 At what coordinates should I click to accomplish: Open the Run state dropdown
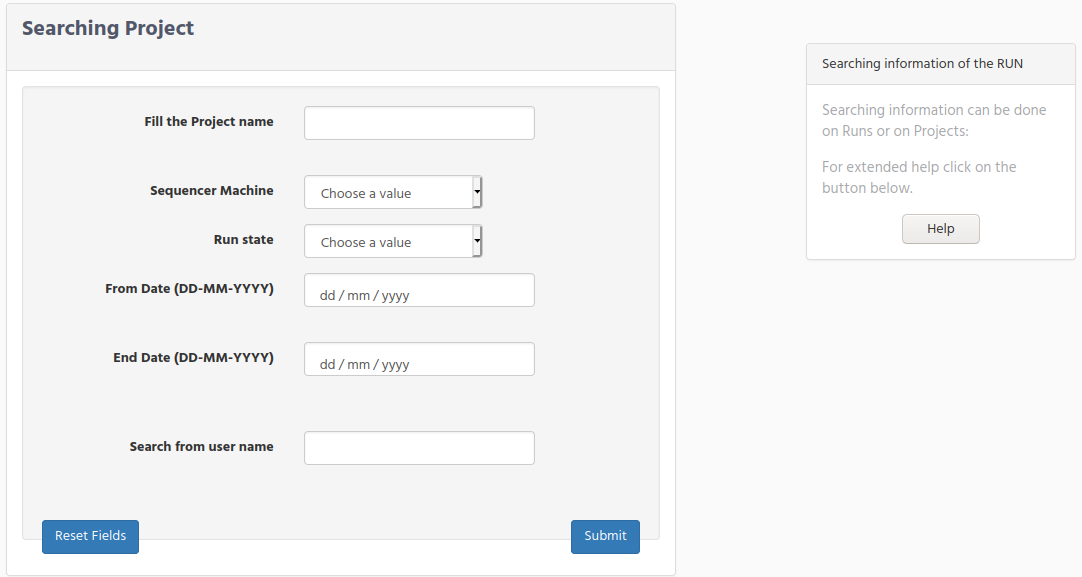pos(393,241)
